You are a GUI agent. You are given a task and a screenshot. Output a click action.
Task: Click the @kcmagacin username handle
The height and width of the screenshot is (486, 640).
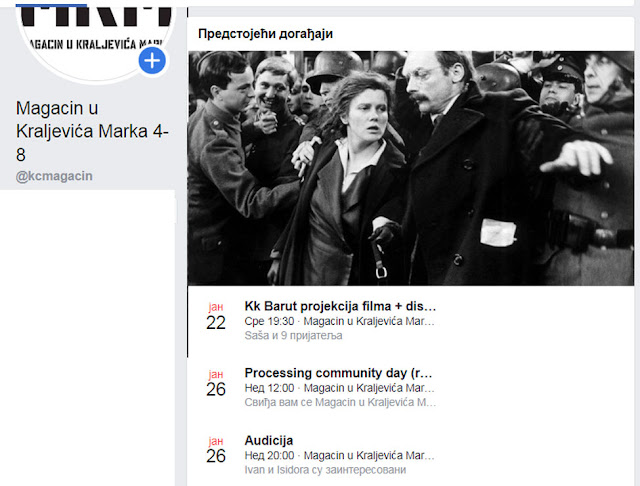click(54, 176)
